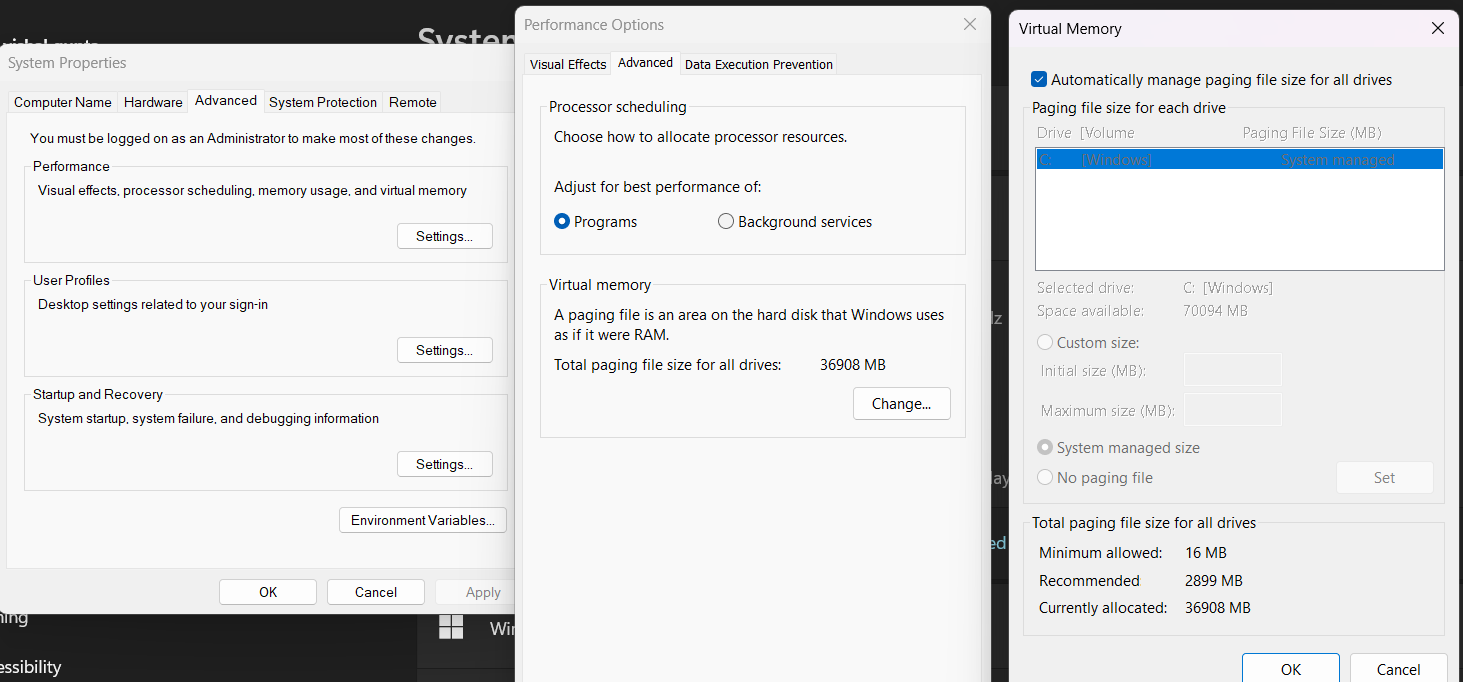The image size is (1463, 682).
Task: Select Background services radio option
Action: click(x=726, y=222)
